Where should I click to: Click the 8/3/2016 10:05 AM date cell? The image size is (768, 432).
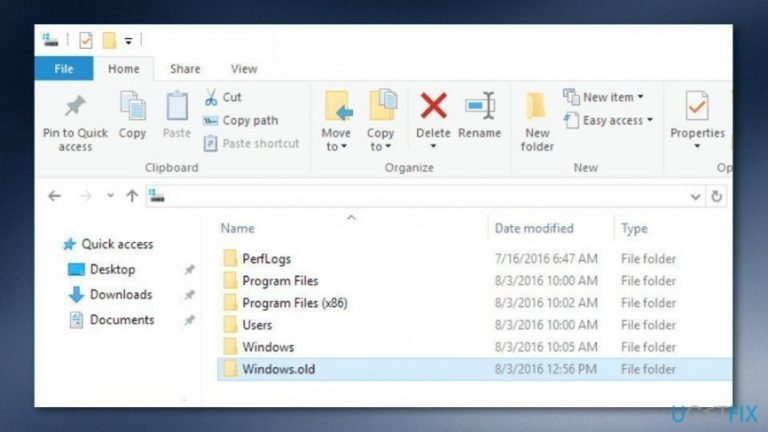[546, 347]
